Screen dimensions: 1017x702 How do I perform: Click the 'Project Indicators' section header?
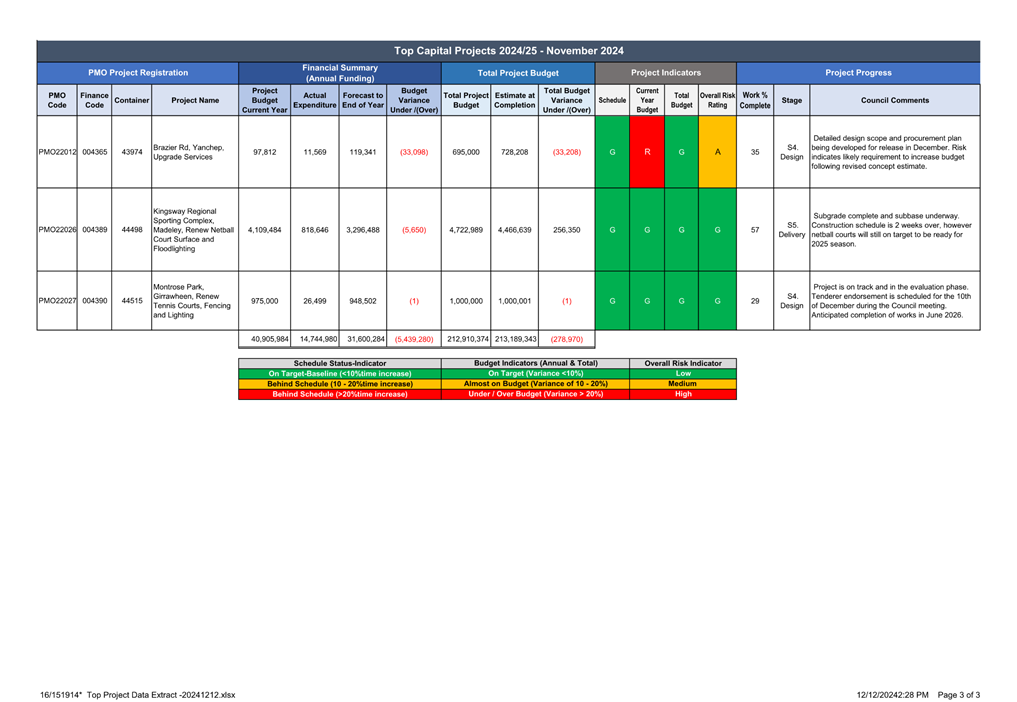tap(665, 73)
